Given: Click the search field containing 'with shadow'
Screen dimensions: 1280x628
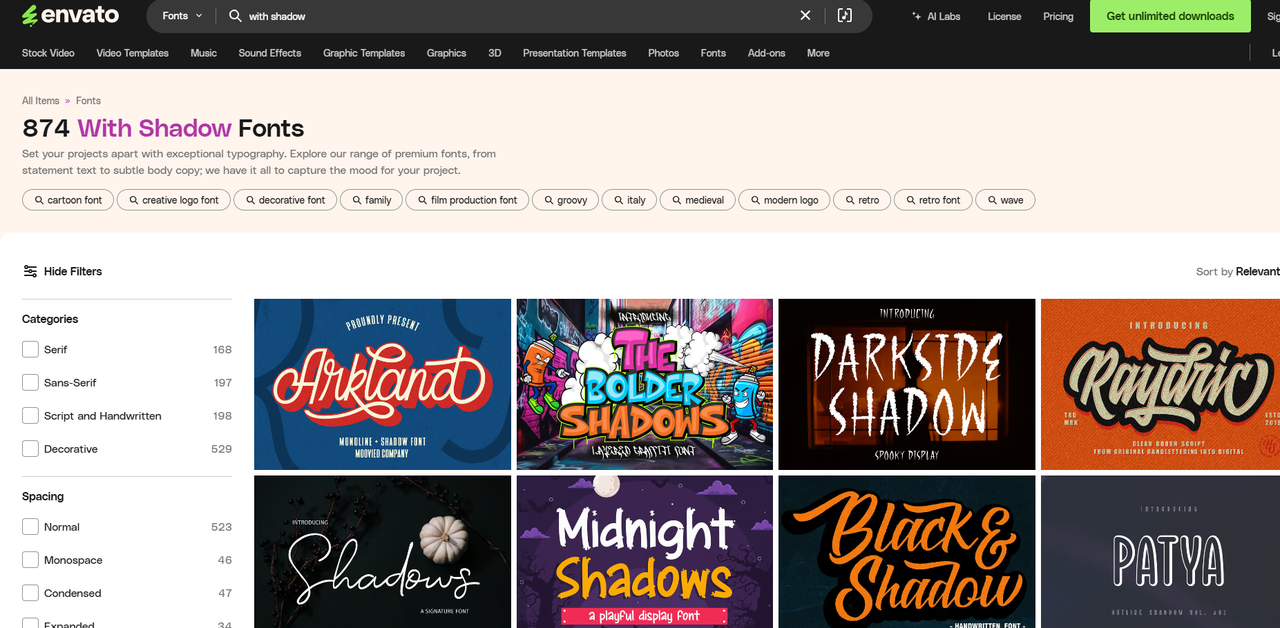Looking at the screenshot, I should (520, 16).
